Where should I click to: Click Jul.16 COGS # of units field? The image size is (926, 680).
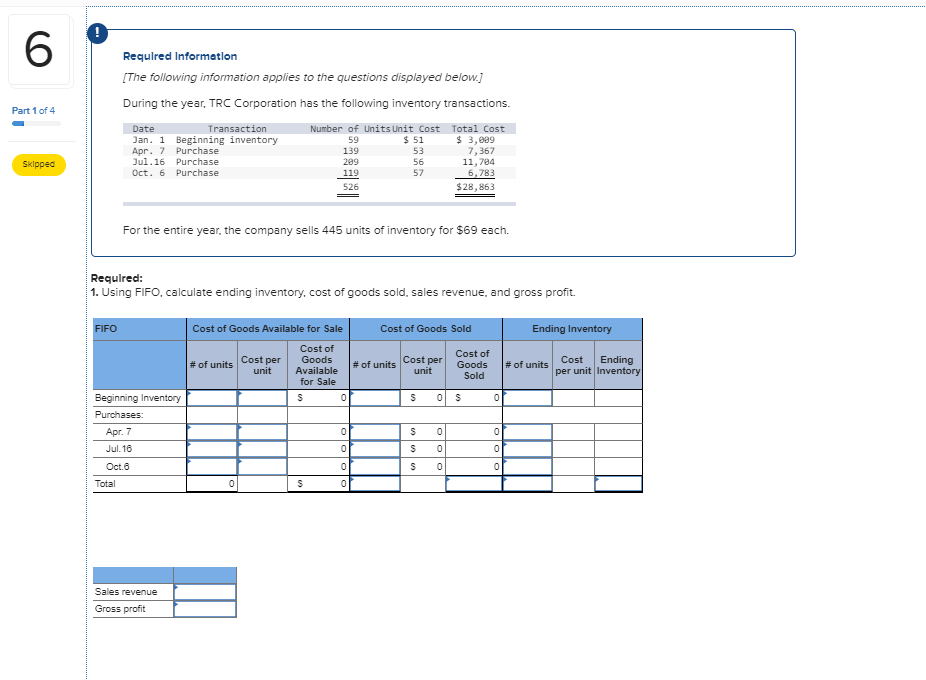click(x=375, y=449)
